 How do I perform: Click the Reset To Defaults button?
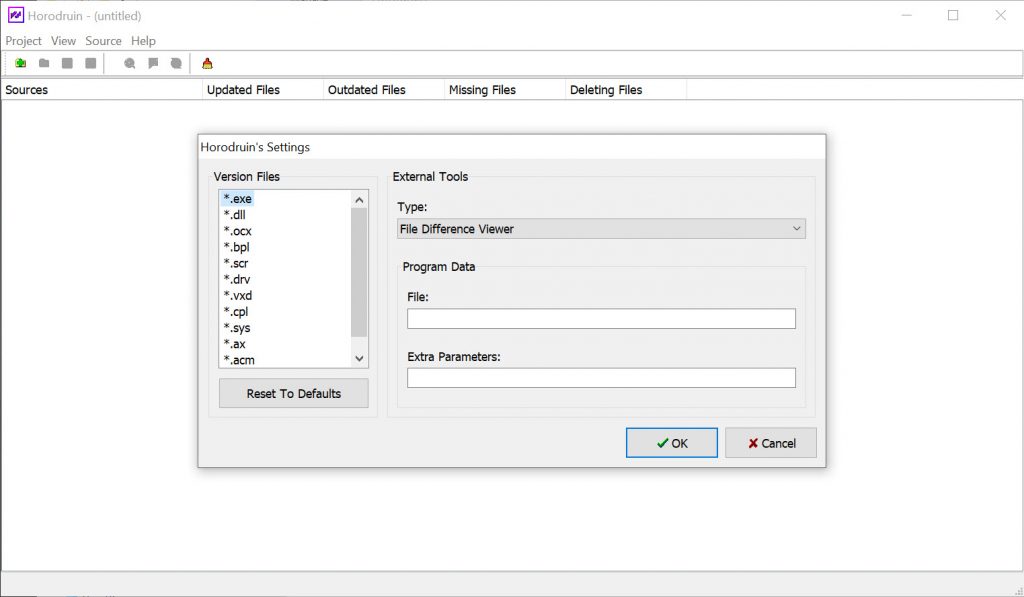click(293, 393)
